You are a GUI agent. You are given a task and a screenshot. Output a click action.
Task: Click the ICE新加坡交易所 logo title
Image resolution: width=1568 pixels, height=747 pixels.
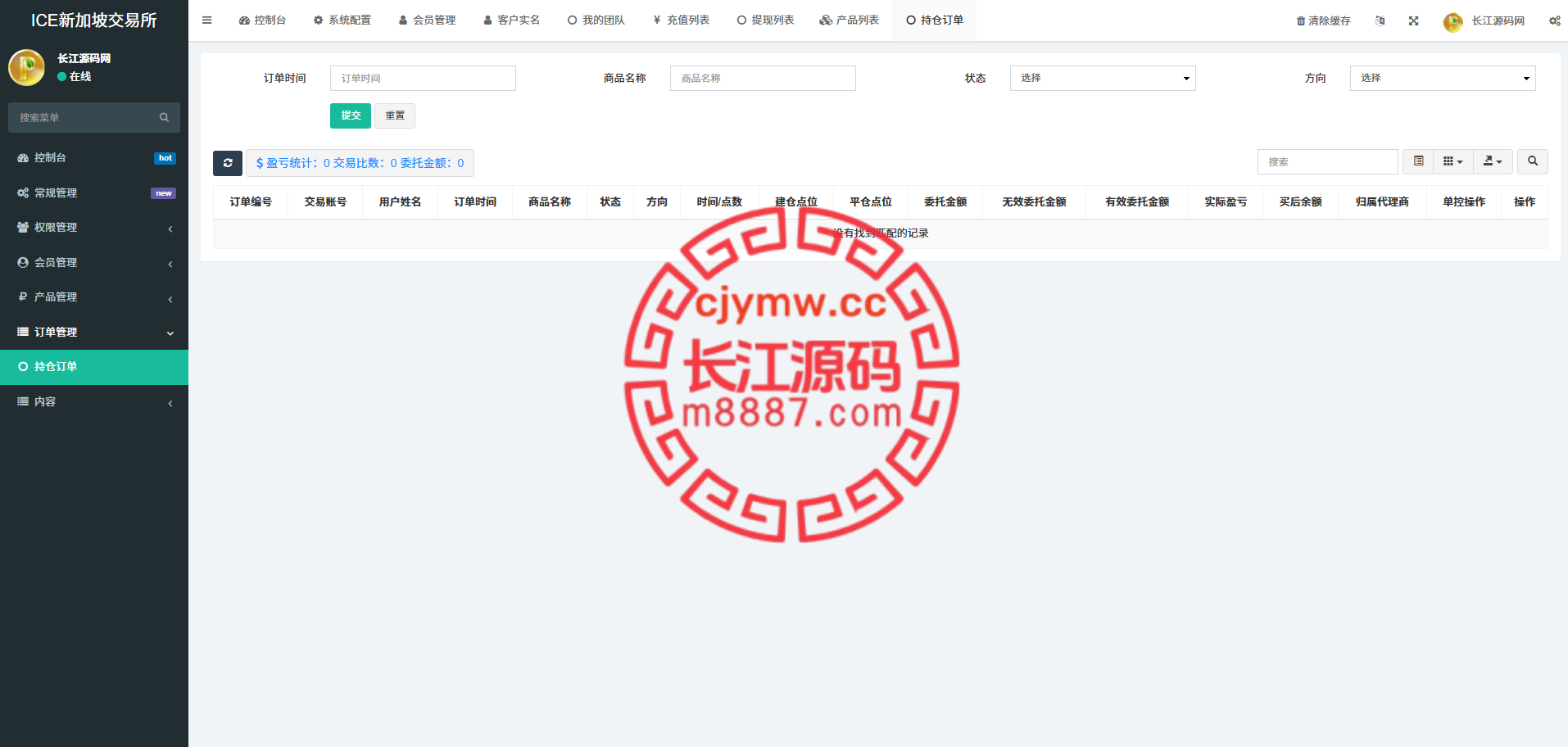94,20
